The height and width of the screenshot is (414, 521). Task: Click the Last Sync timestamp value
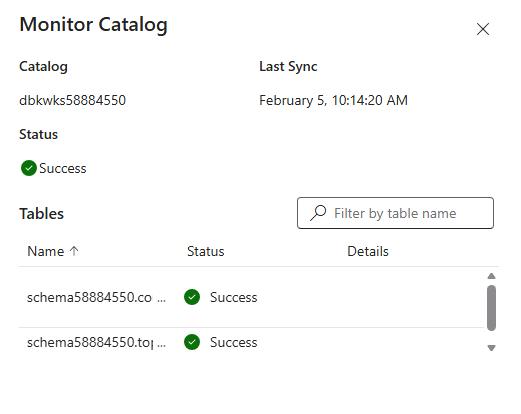pos(333,100)
